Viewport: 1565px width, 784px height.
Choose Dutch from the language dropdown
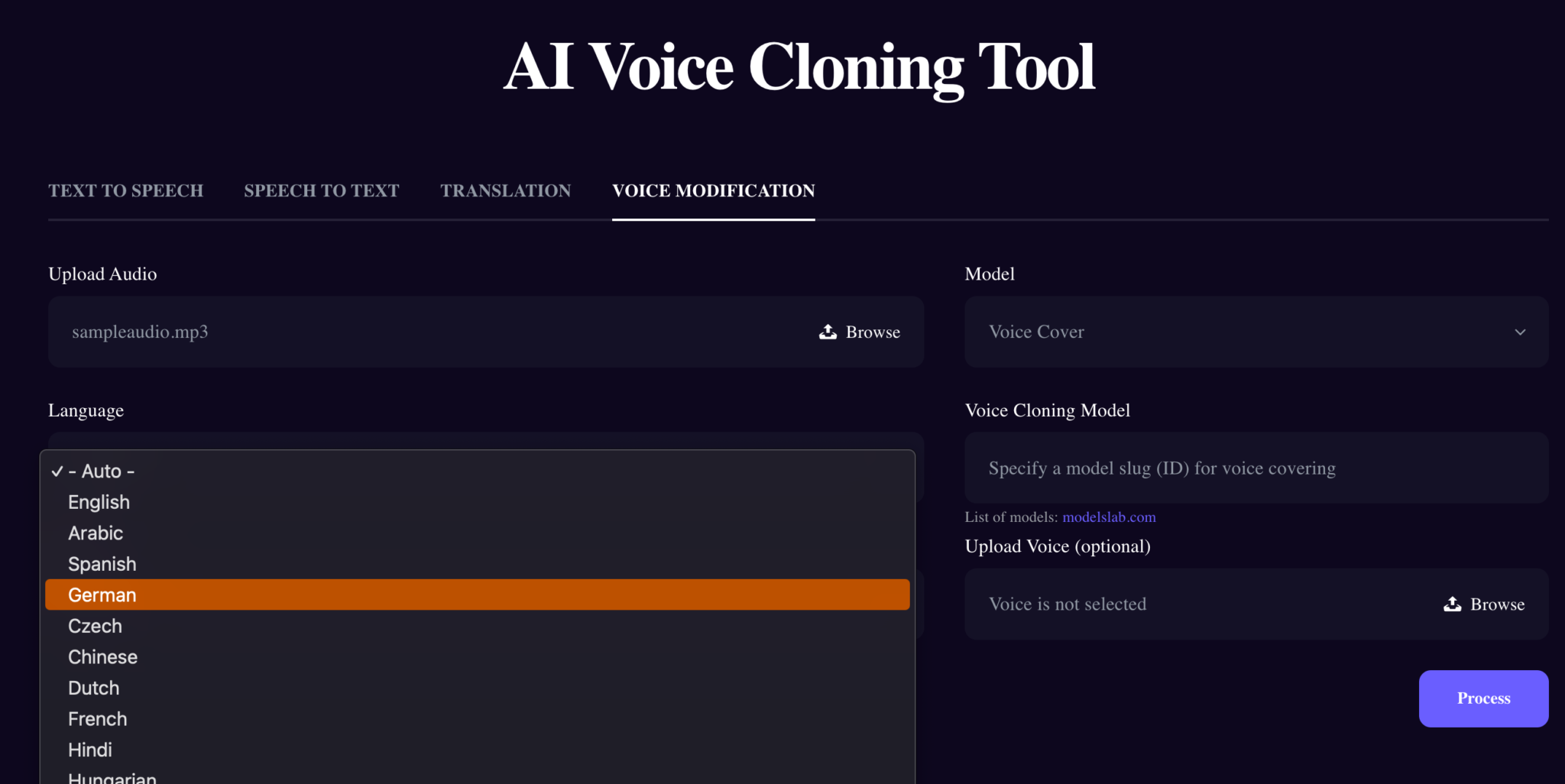click(x=93, y=688)
